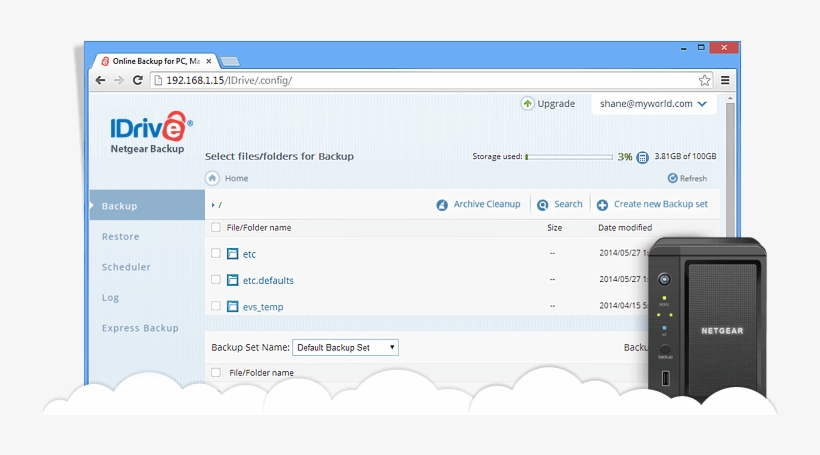Expand the root path arrow
Viewport: 820px width, 455px height.
213,205
